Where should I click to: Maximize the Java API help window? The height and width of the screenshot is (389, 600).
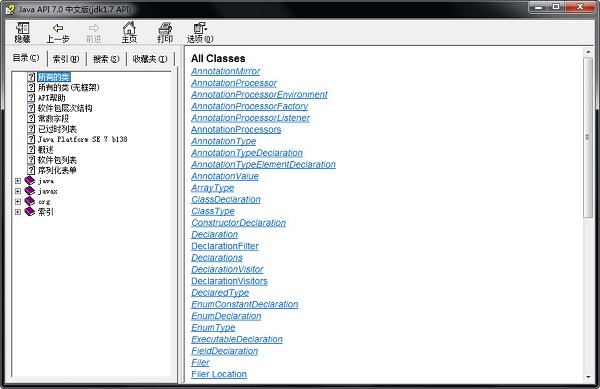click(556, 7)
